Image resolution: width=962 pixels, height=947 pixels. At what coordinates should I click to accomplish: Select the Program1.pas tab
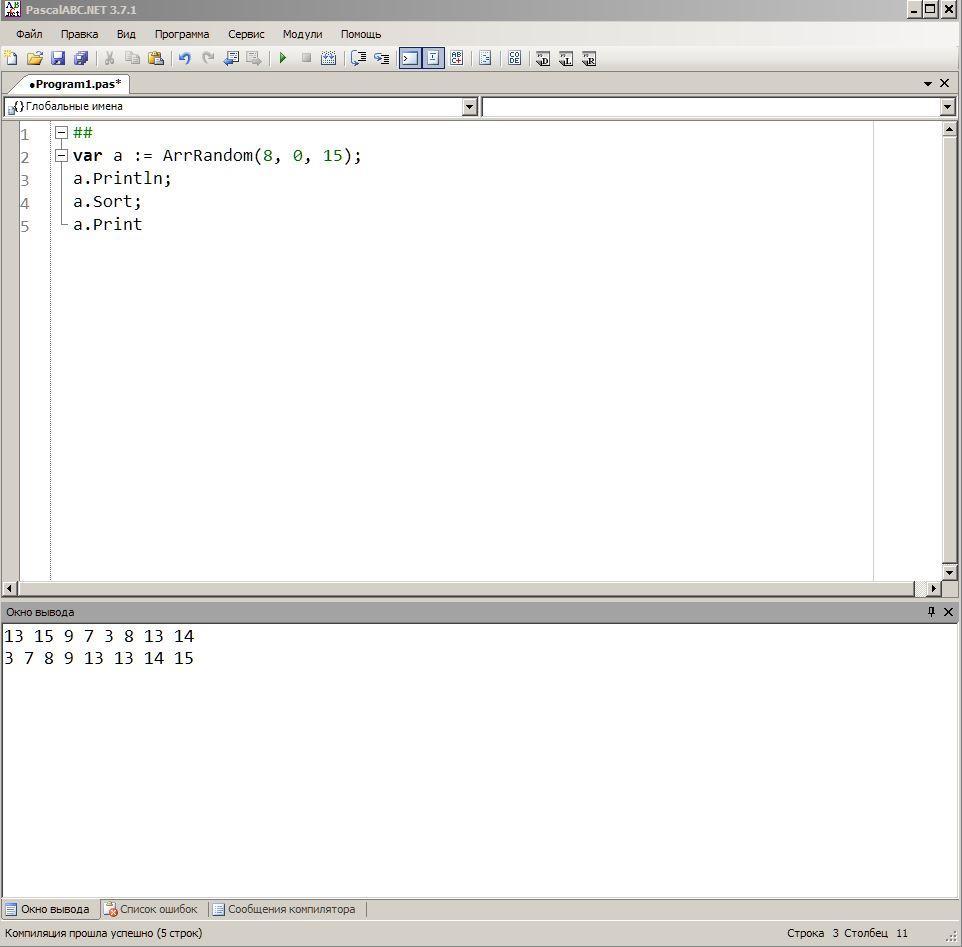point(75,84)
